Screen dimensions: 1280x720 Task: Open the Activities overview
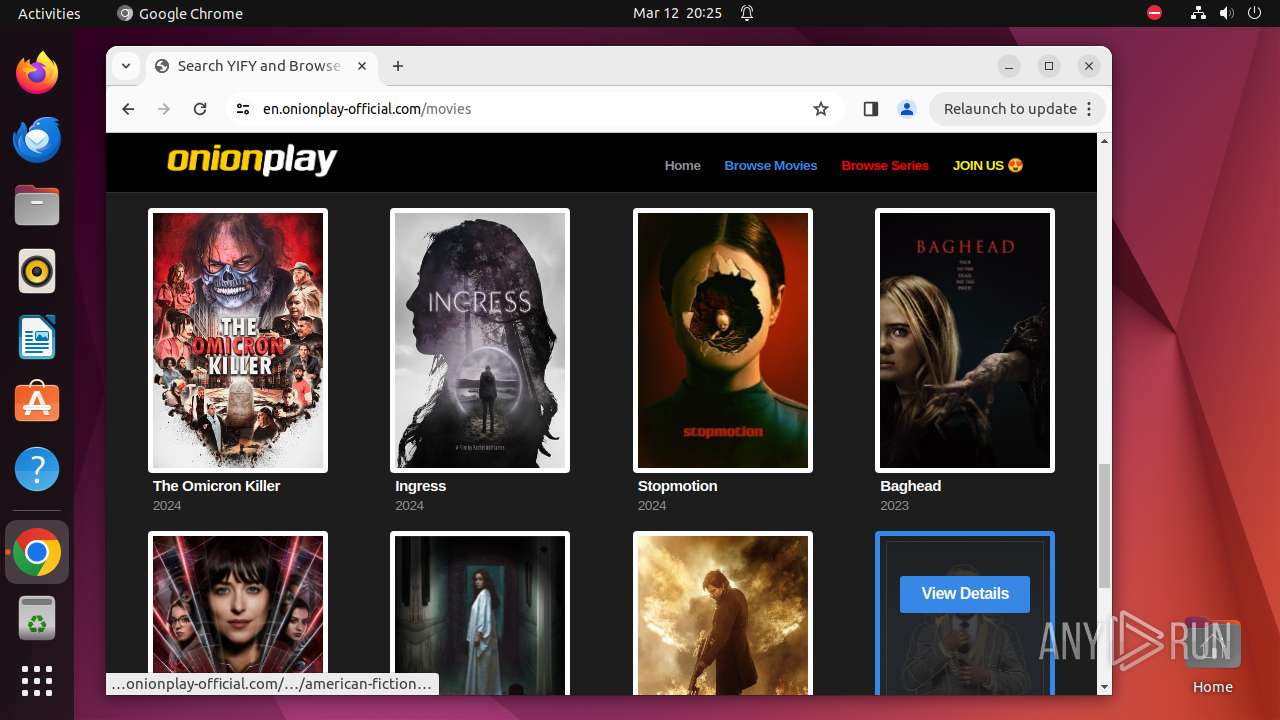(x=49, y=13)
